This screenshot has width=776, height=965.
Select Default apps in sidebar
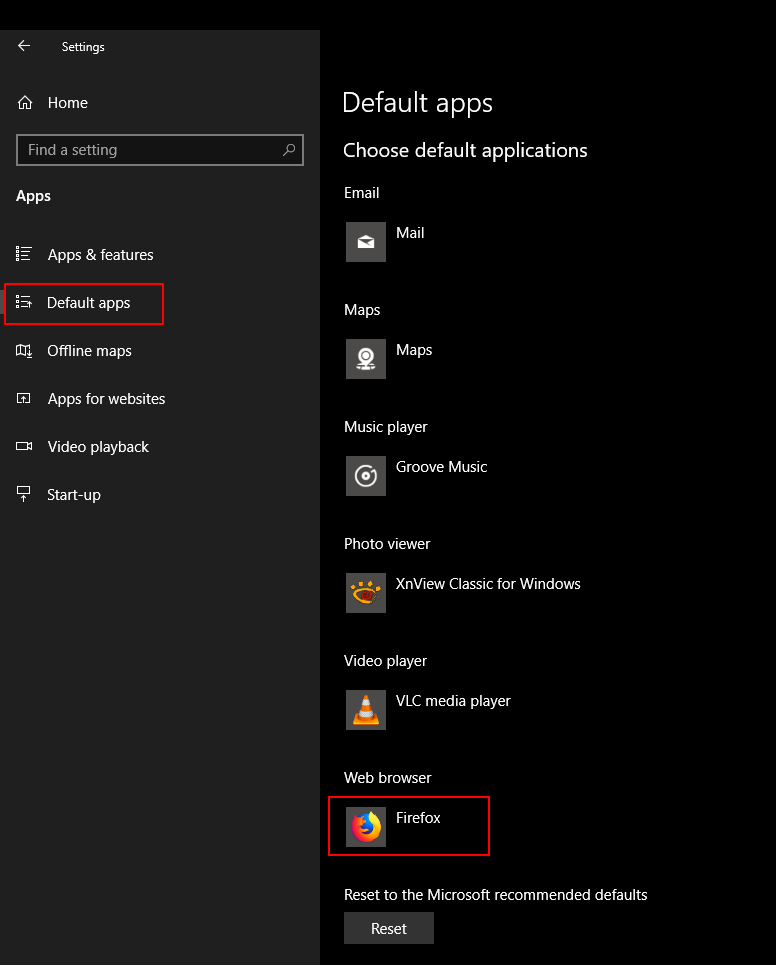coord(89,303)
